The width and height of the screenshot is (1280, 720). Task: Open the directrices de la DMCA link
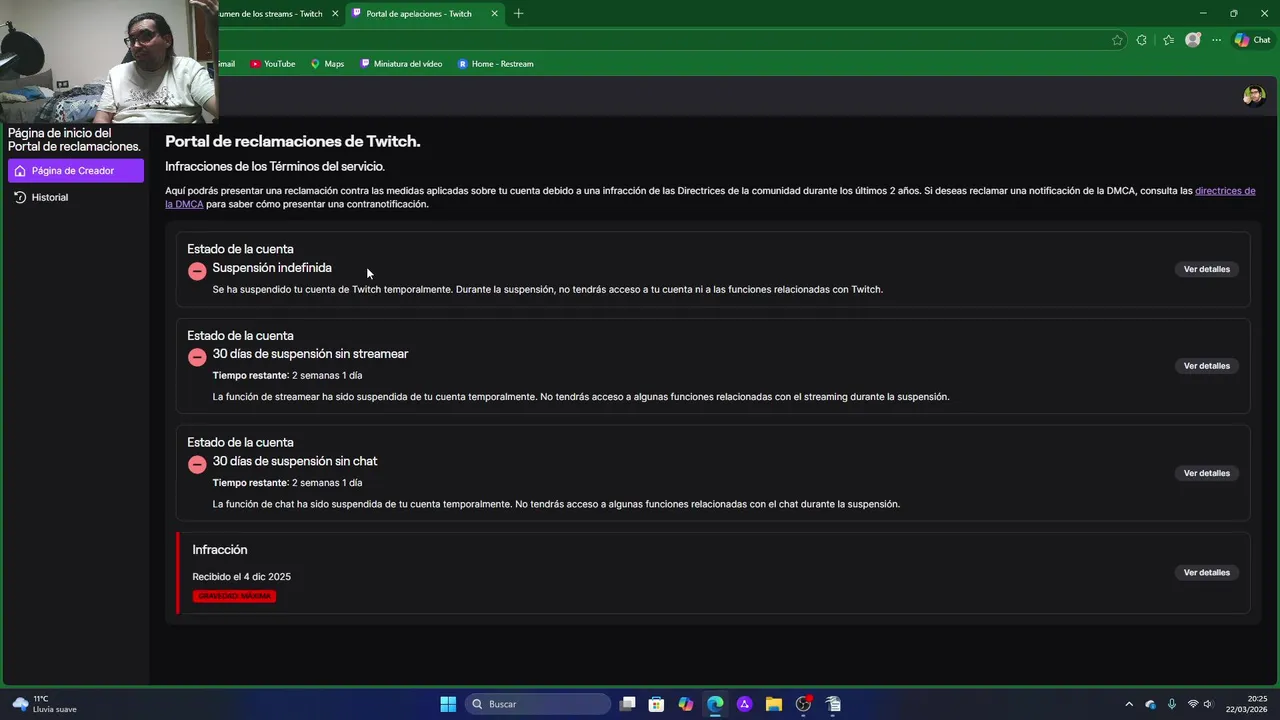1225,190
